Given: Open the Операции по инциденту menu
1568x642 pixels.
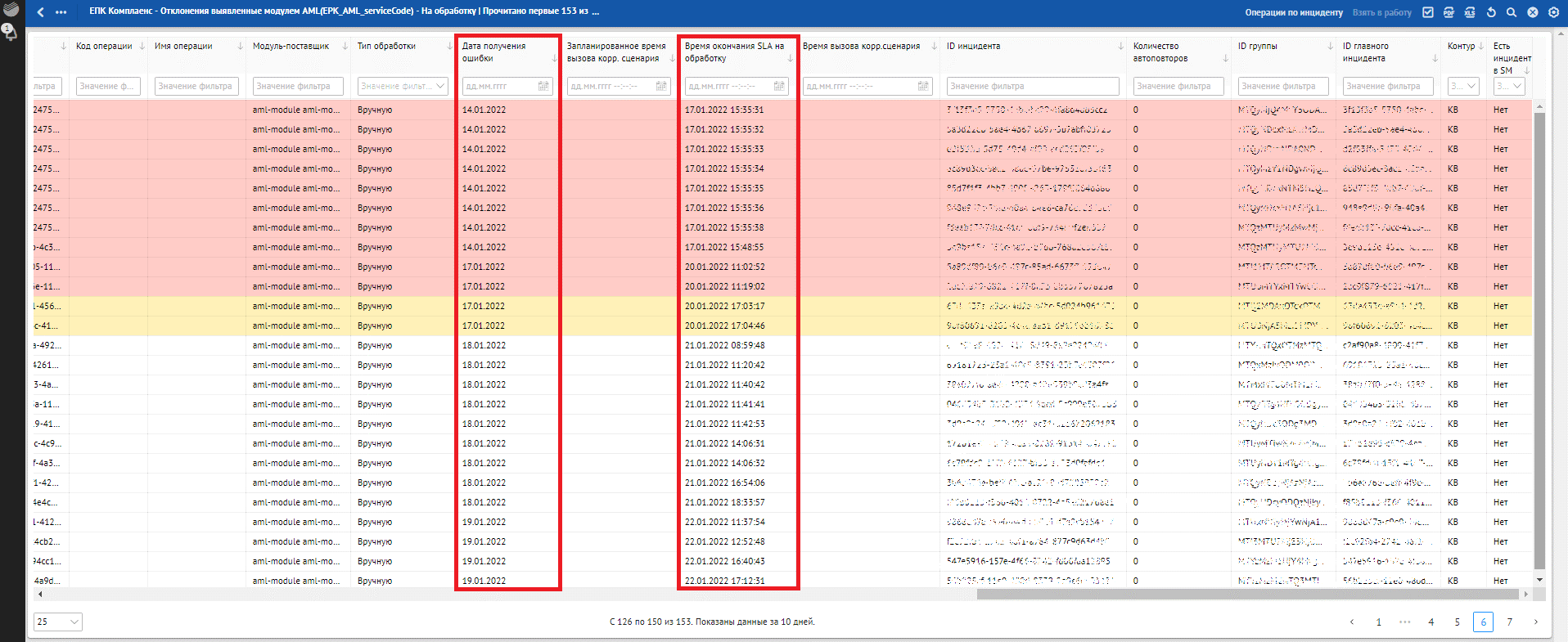Looking at the screenshot, I should pyautogui.click(x=1294, y=12).
